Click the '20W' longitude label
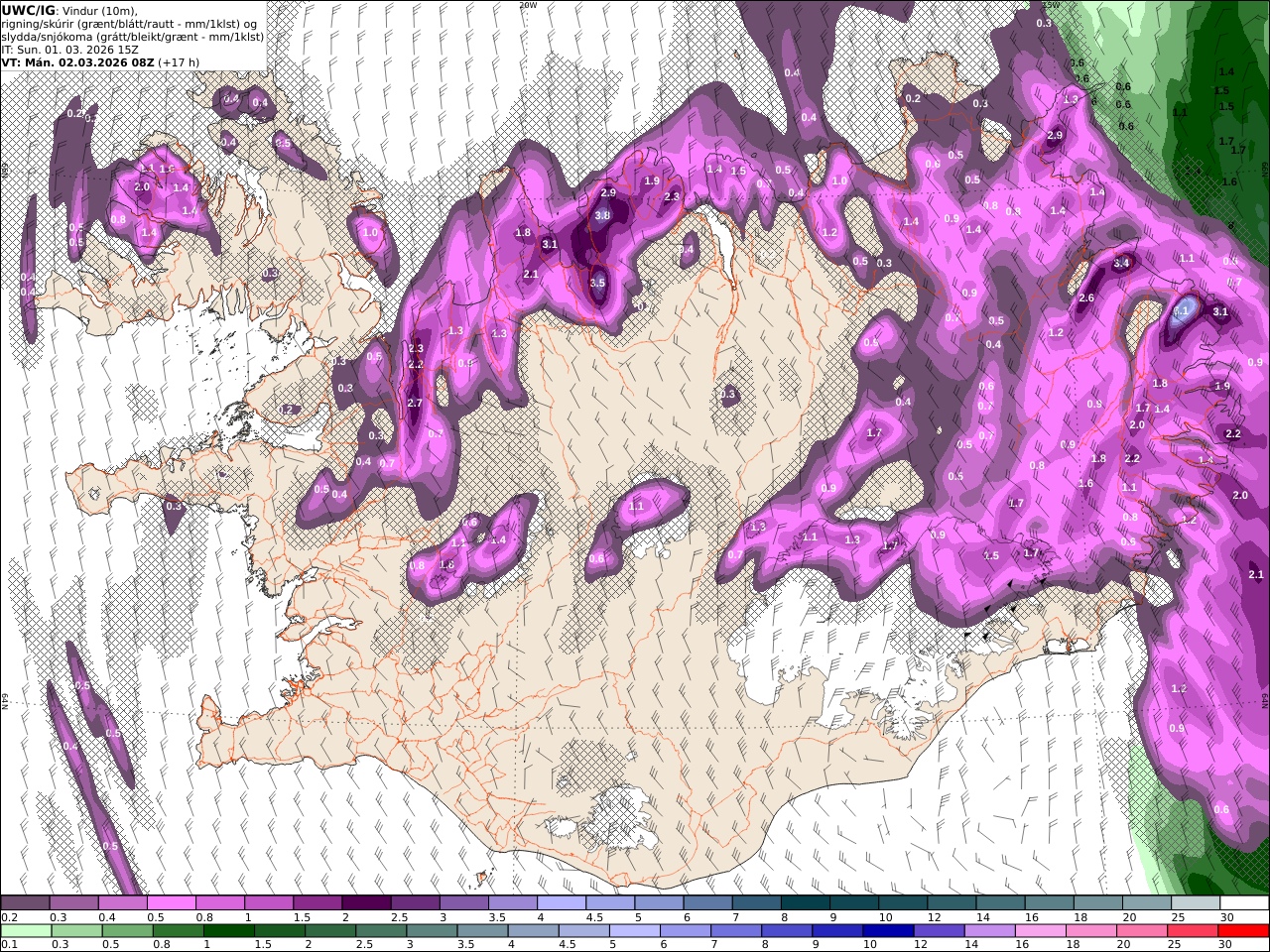 click(528, 5)
